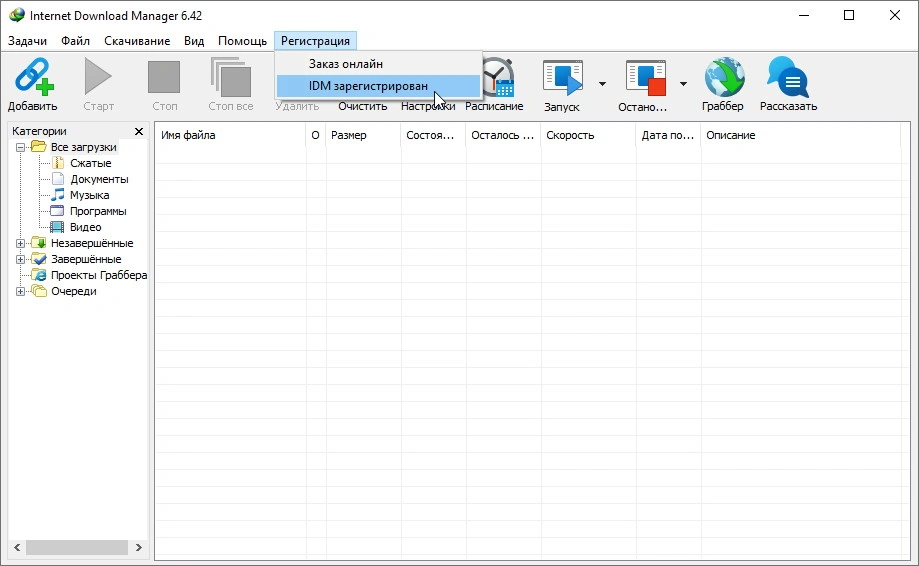Close the Регистрация menu from the menu bar
The width and height of the screenshot is (919, 566).
pos(315,41)
